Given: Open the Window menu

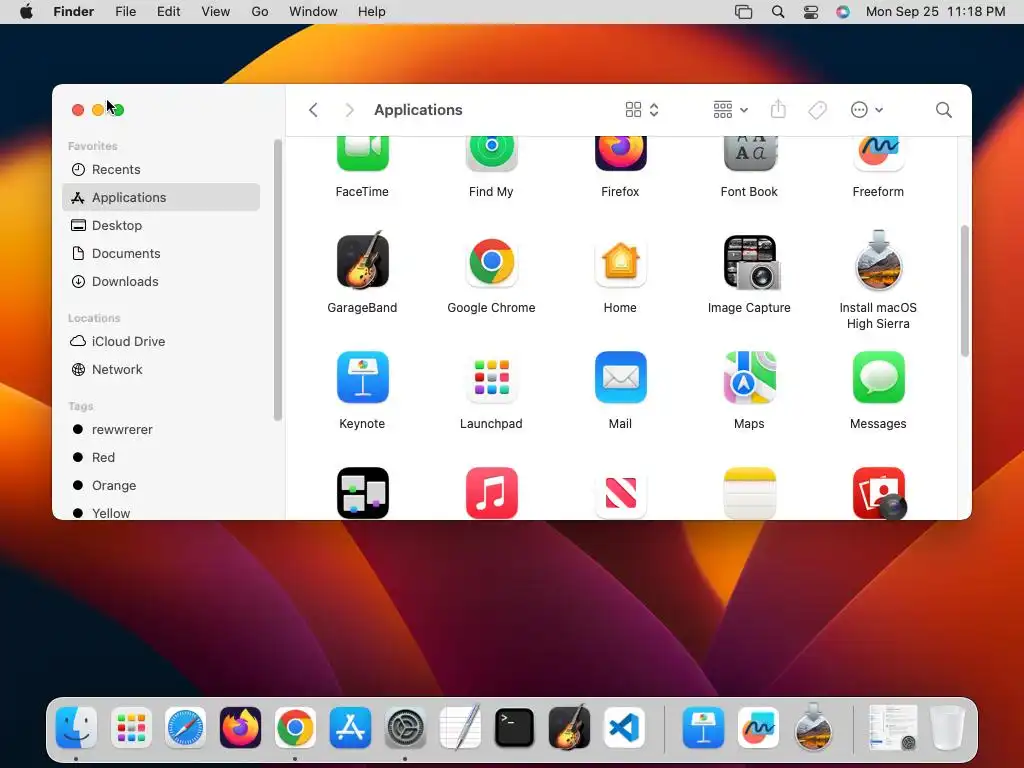Looking at the screenshot, I should (313, 12).
